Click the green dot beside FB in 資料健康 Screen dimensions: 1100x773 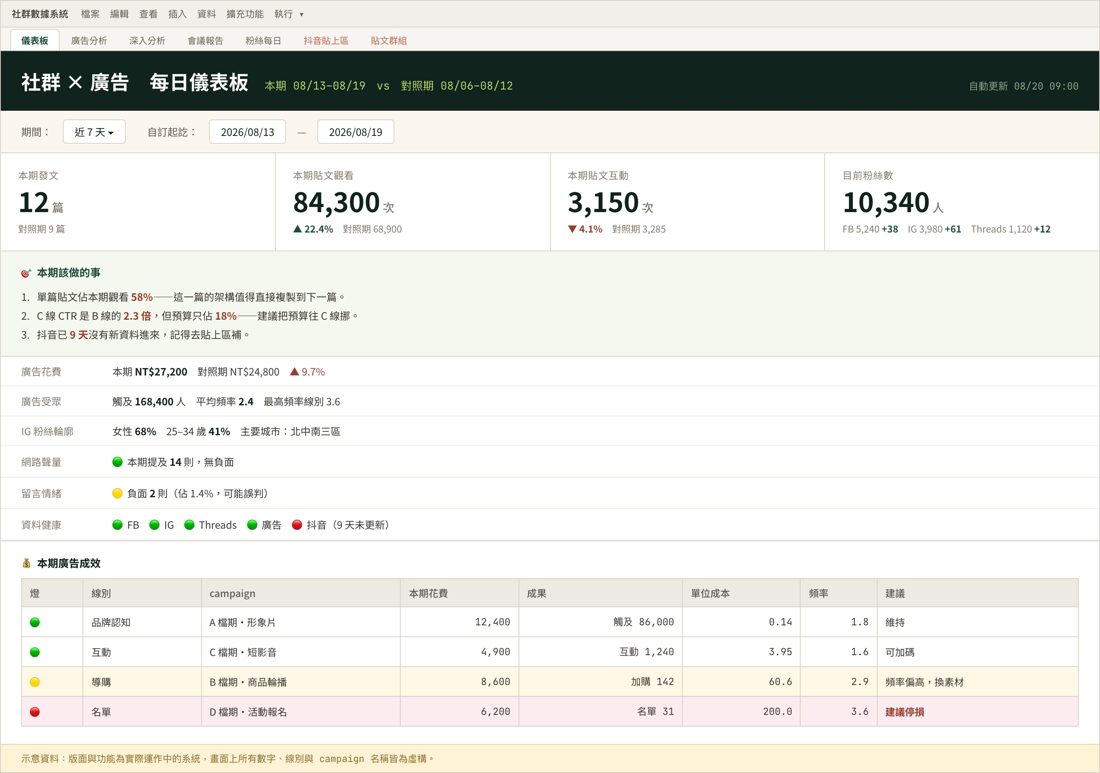click(118, 525)
